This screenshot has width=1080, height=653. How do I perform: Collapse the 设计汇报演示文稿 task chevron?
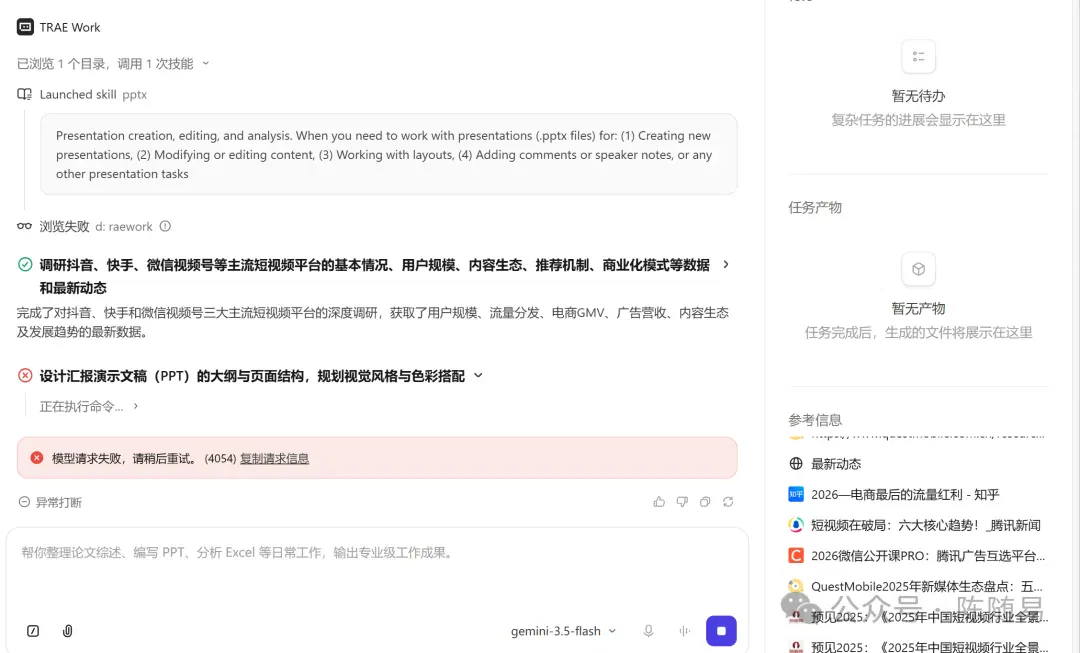[478, 375]
